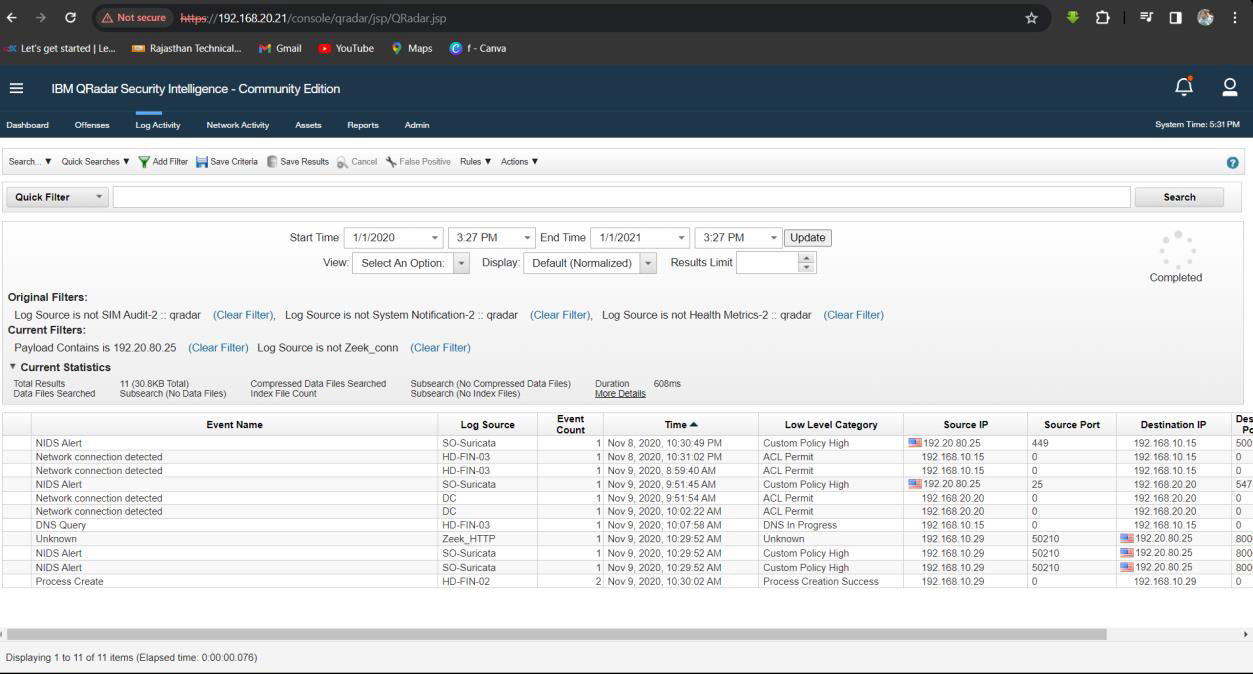Viewport: 1253px width, 674px height.
Task: Click the Save Criteria disk icon
Action: [202, 162]
